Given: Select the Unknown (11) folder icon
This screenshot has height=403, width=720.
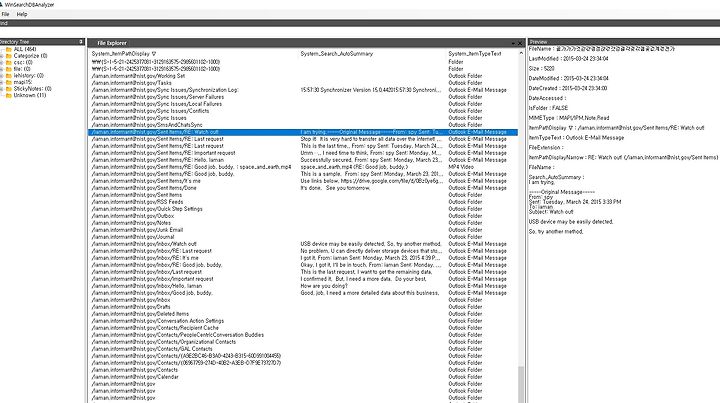Looking at the screenshot, I should [9, 95].
